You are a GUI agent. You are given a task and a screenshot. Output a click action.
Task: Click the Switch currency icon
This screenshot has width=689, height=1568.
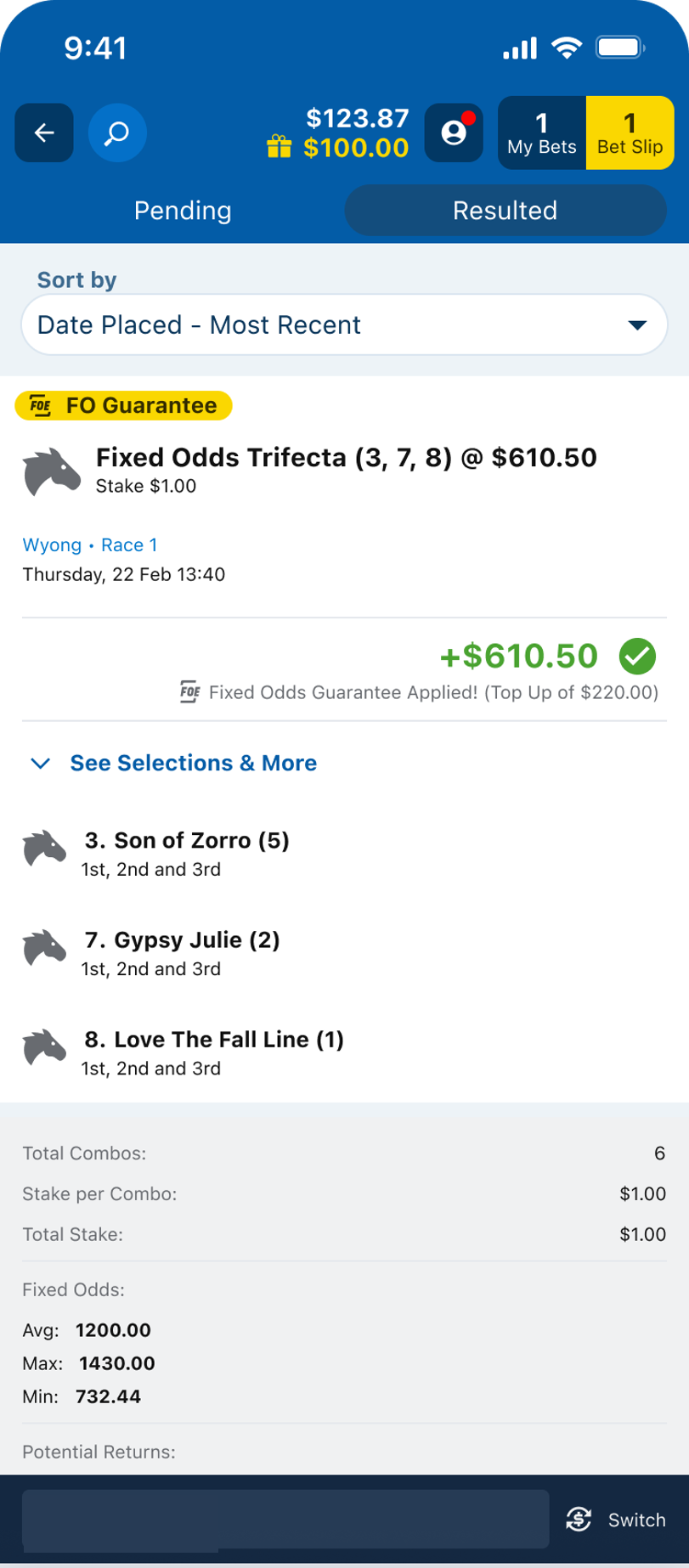click(579, 1520)
